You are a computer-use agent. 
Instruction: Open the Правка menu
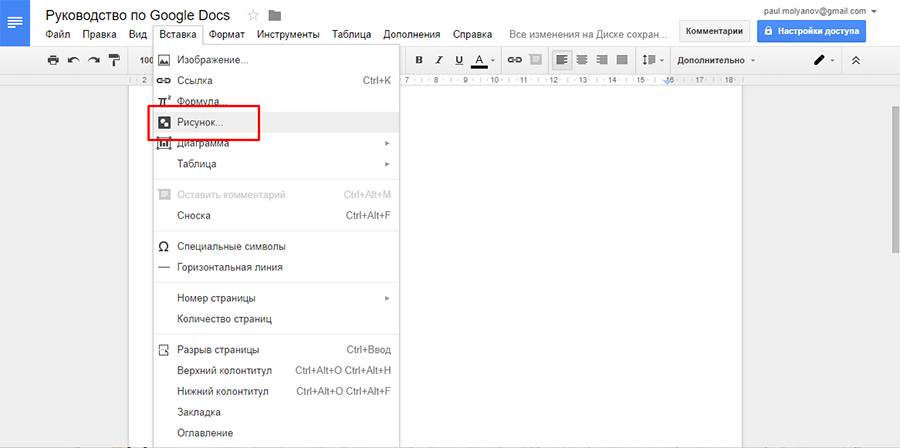pos(99,34)
